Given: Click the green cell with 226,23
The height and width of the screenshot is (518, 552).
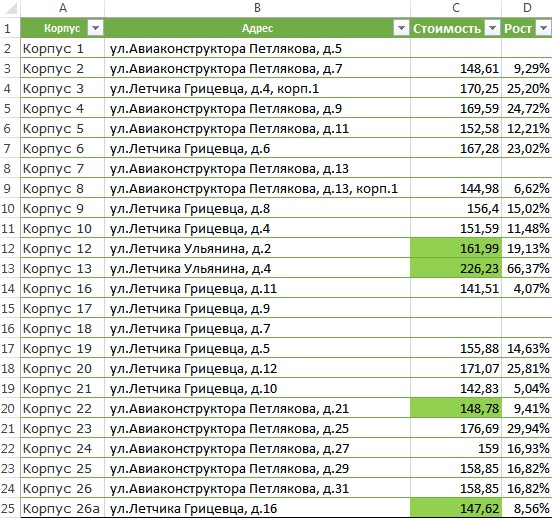Looking at the screenshot, I should [x=456, y=268].
